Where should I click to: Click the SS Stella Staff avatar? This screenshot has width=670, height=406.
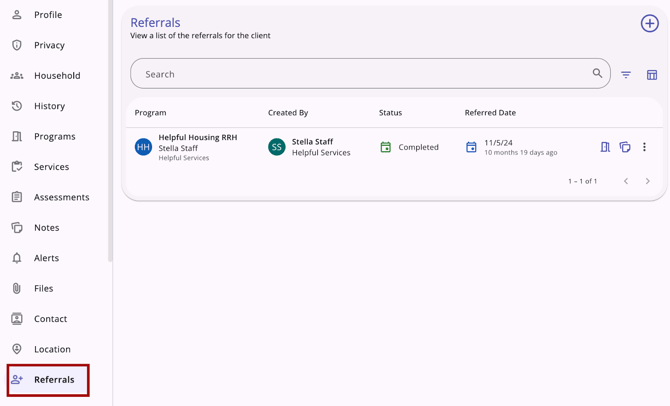(x=276, y=147)
